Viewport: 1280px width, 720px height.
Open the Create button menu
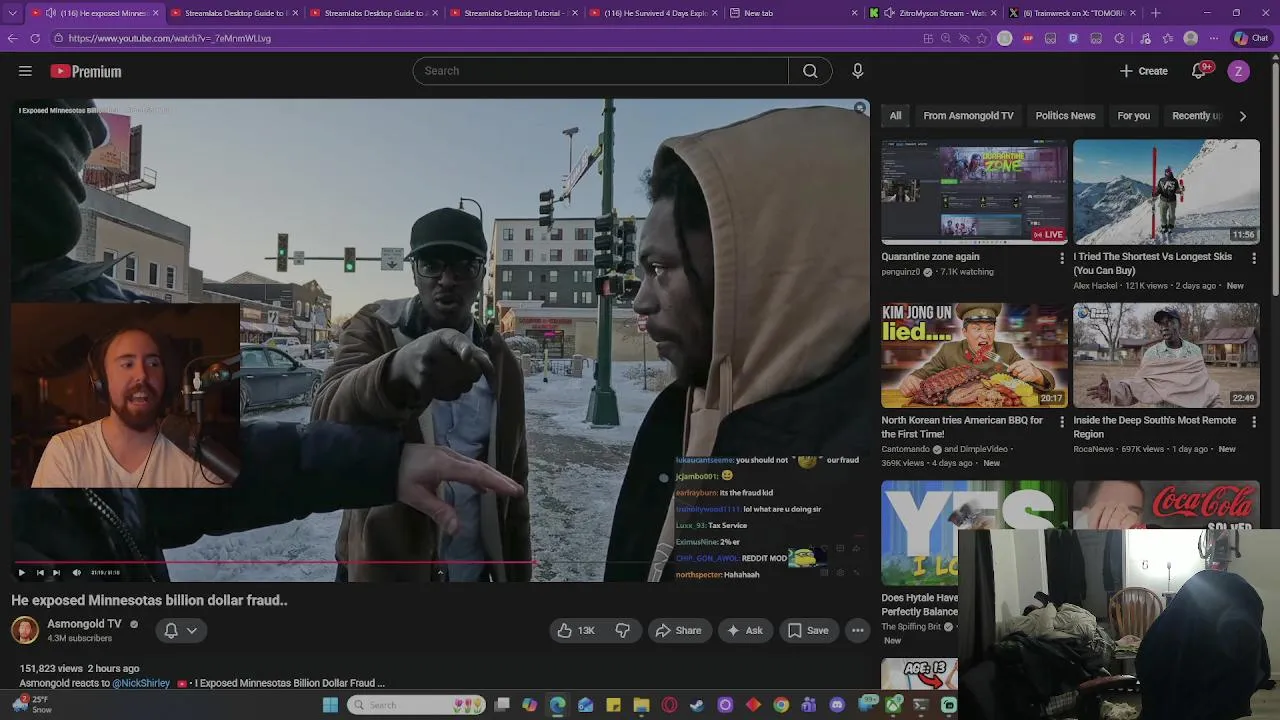pyautogui.click(x=1144, y=71)
